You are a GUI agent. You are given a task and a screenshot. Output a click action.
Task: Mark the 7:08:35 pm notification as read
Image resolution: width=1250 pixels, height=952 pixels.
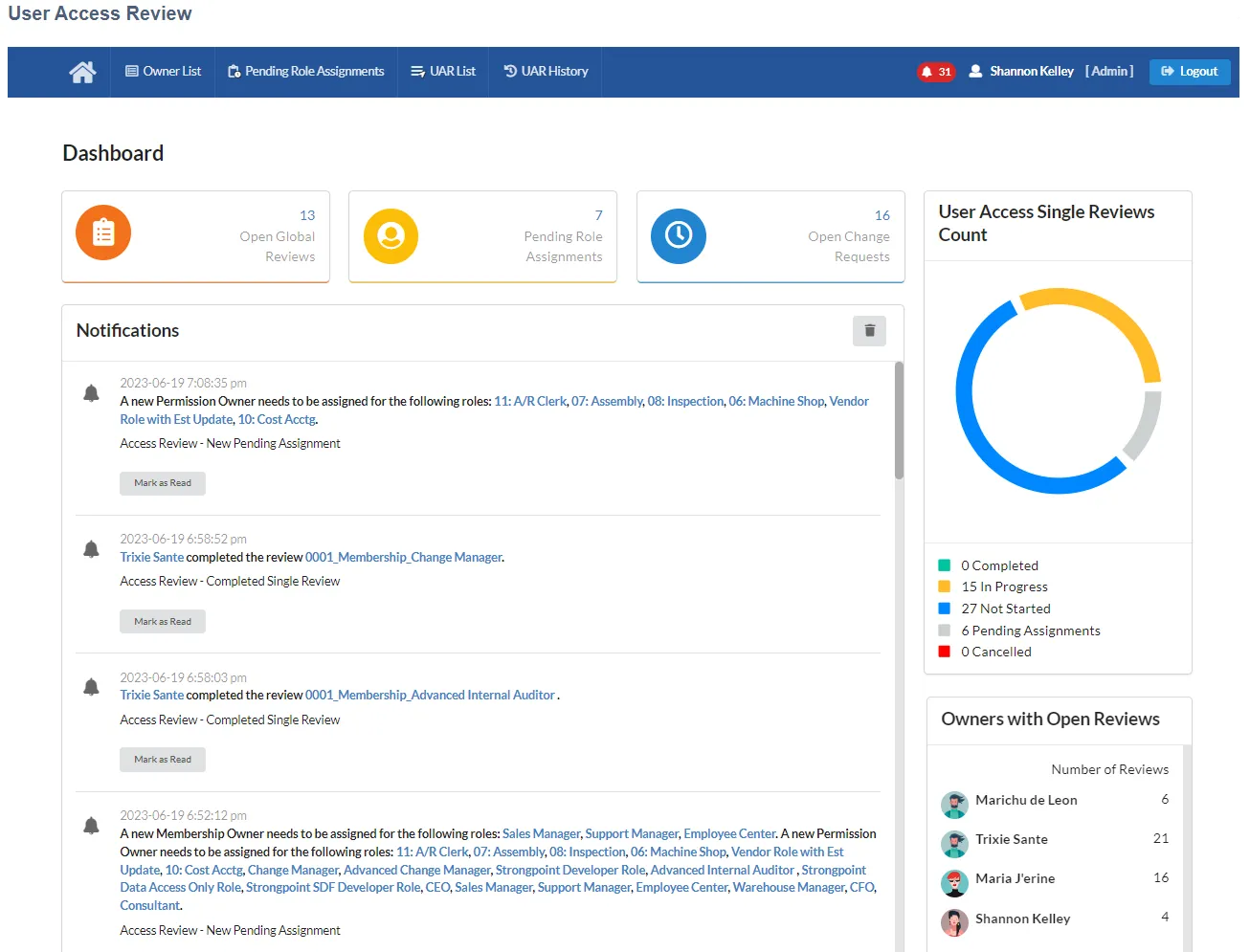point(163,483)
